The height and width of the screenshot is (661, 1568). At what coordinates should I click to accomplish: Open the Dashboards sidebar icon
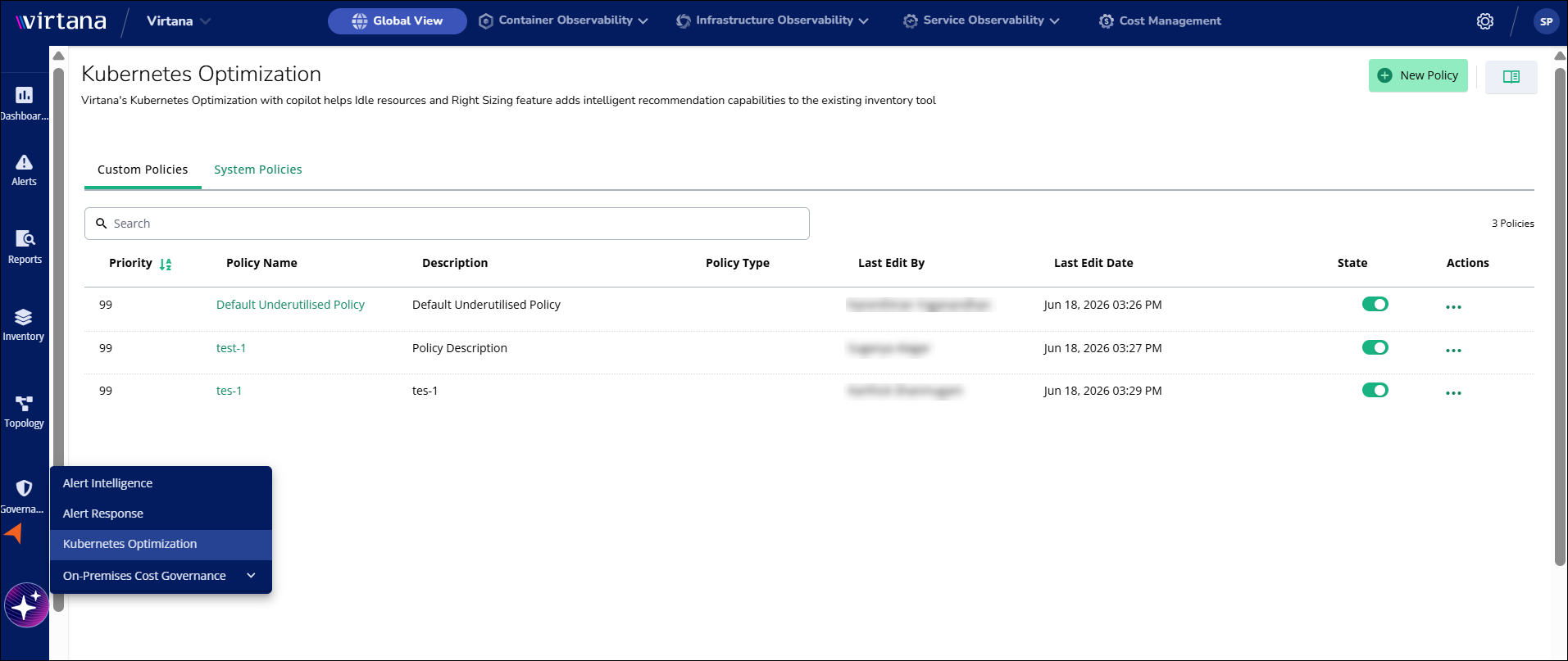tap(25, 95)
